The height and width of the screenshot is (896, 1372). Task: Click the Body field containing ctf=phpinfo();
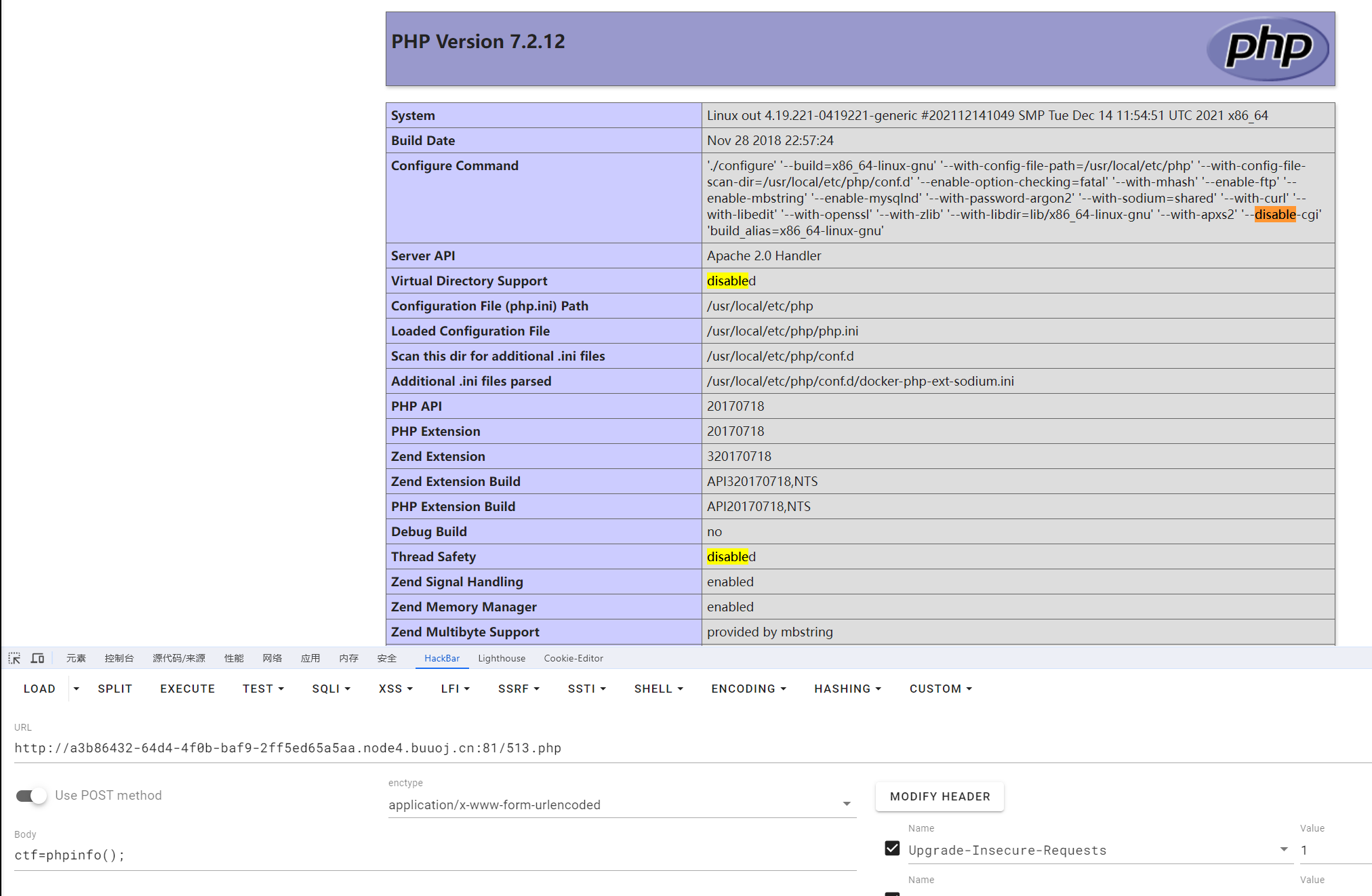pos(435,855)
